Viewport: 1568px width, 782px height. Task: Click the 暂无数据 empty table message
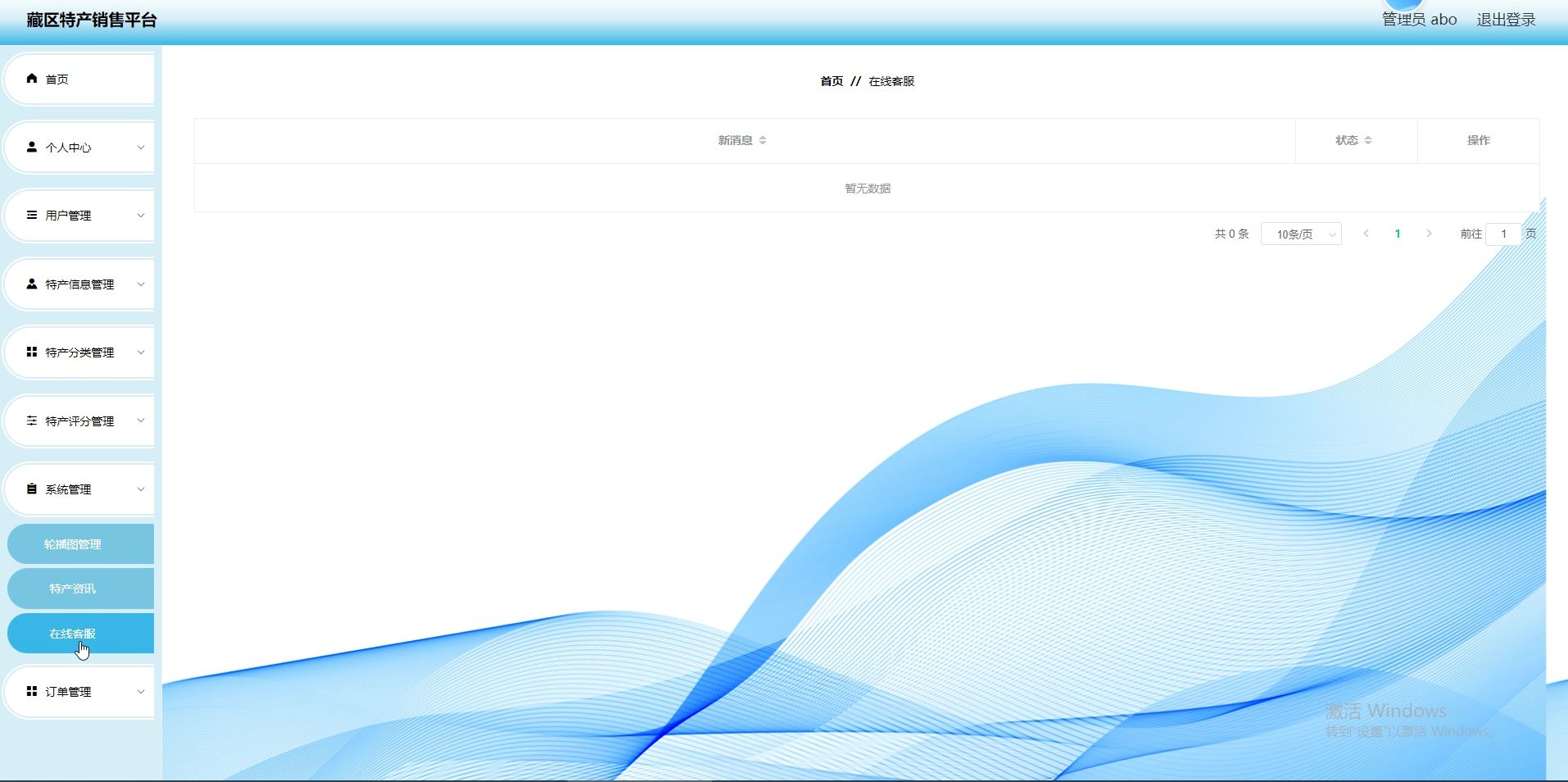pyautogui.click(x=868, y=189)
